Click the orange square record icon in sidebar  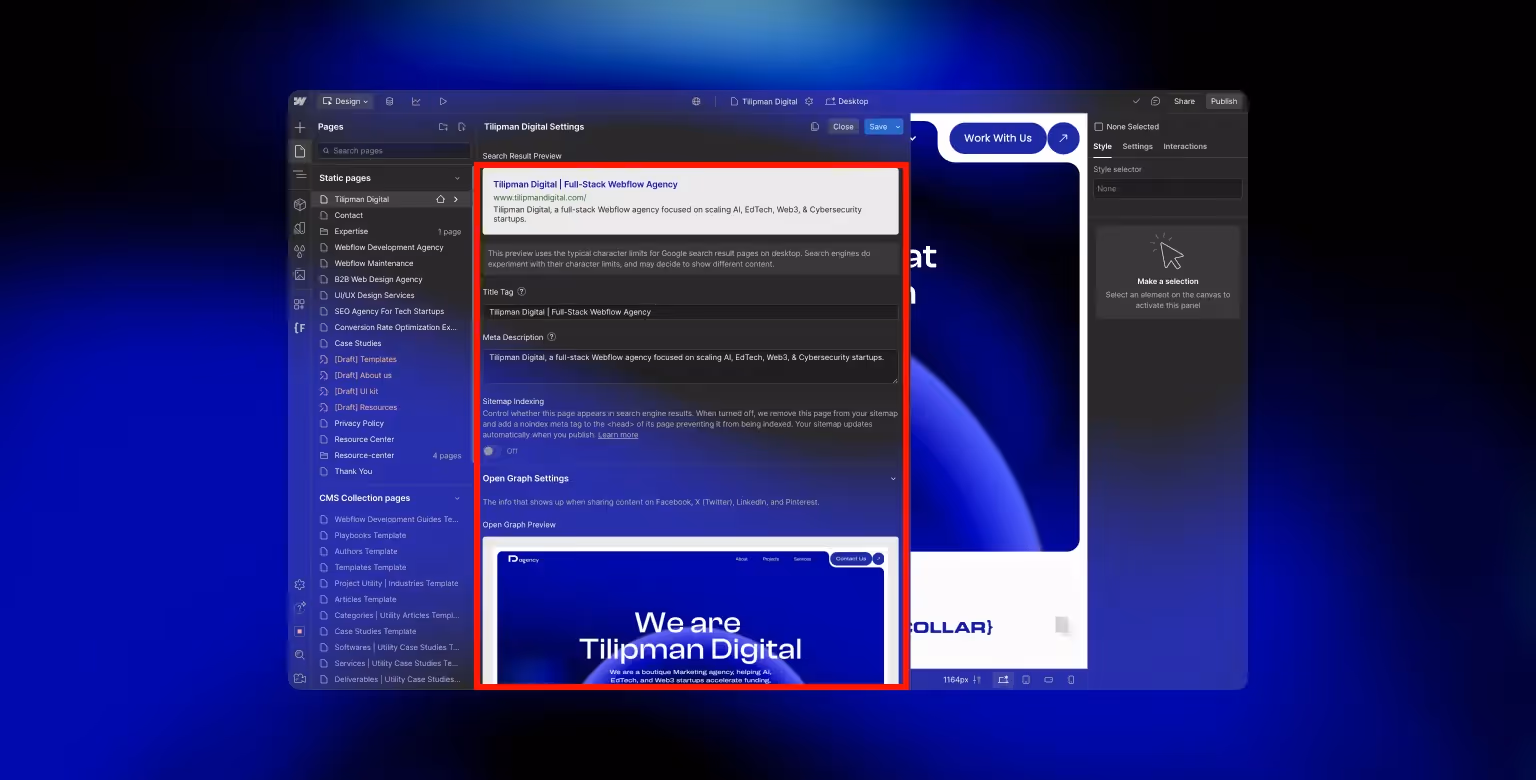click(x=299, y=631)
